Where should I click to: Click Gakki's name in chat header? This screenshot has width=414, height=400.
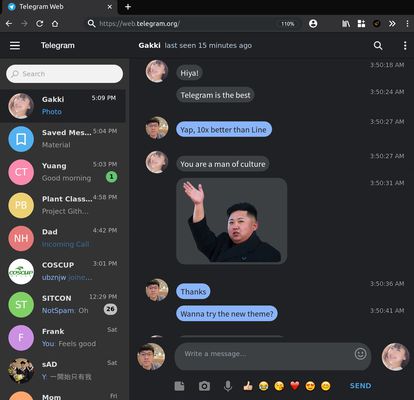click(149, 45)
